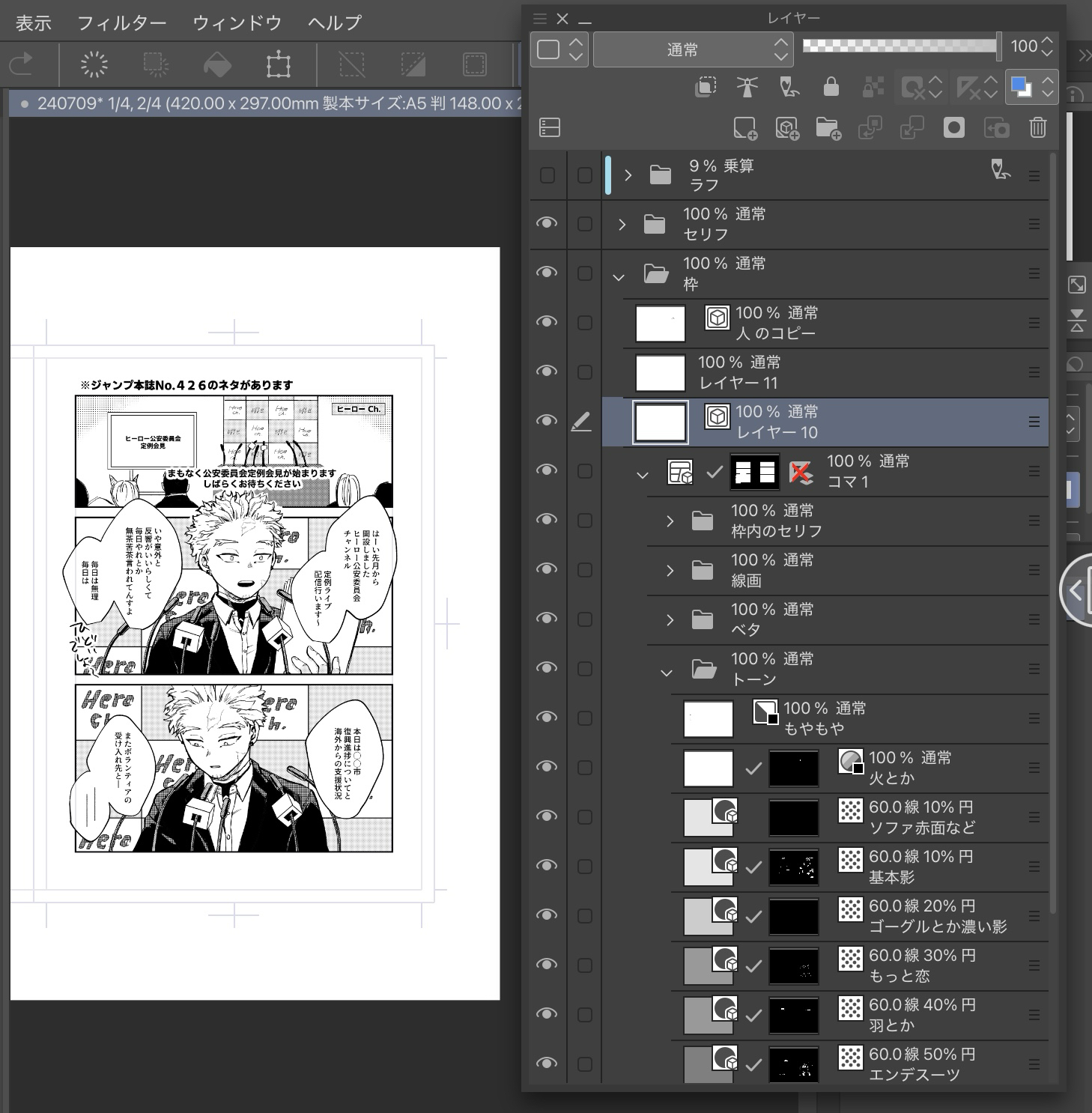
Task: Click the create layer mask icon
Action: coord(953,128)
